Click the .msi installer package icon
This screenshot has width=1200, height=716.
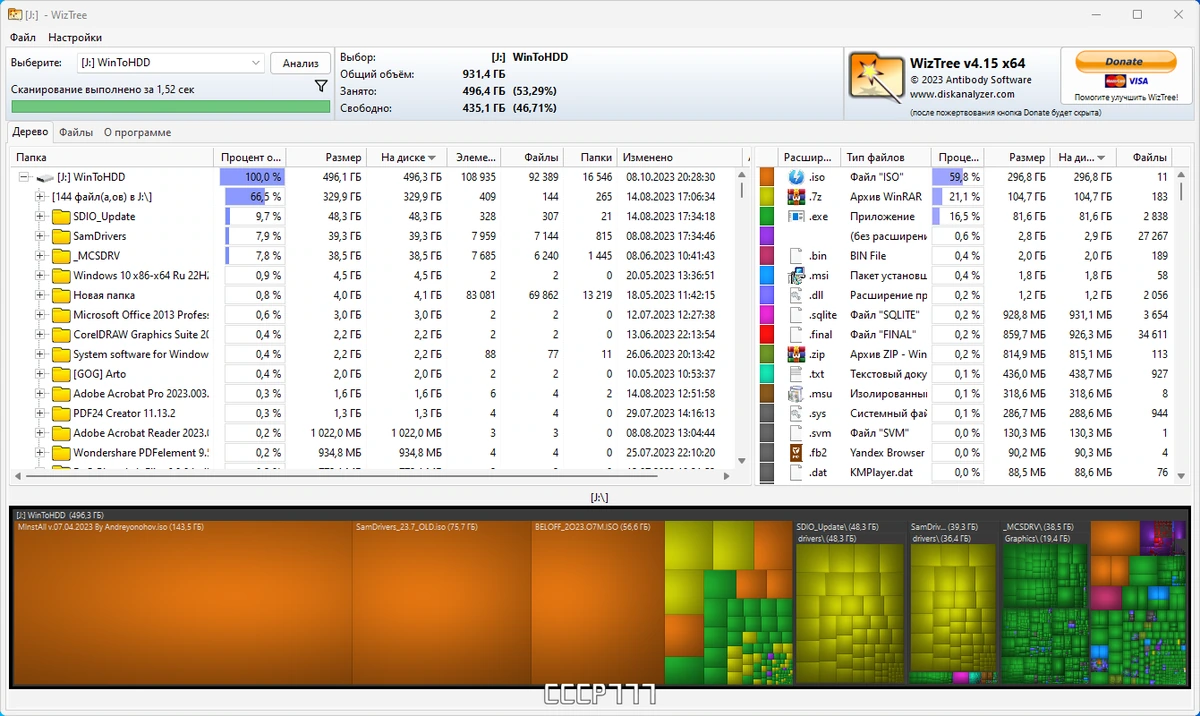coord(796,275)
